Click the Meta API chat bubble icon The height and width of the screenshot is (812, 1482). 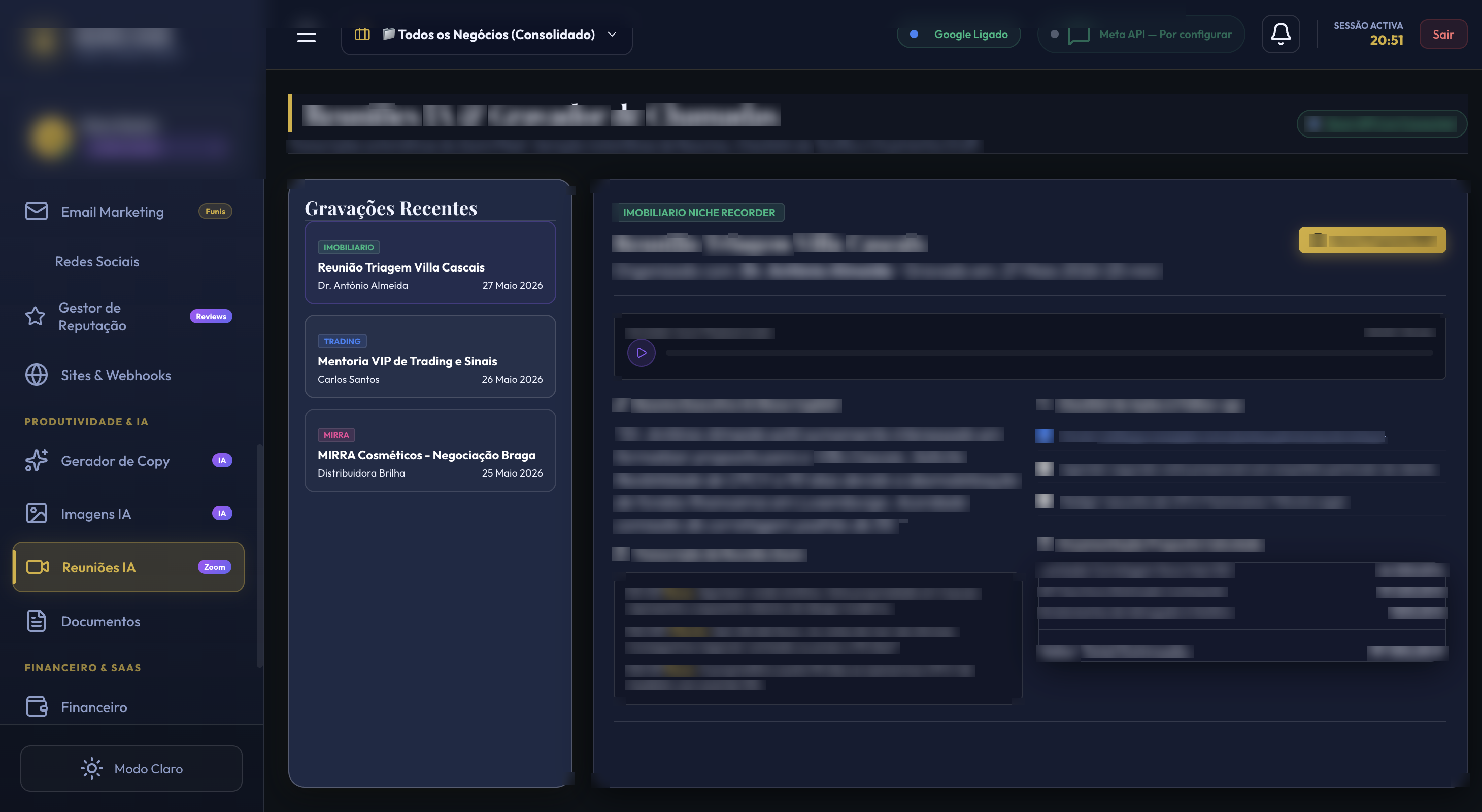[1079, 35]
